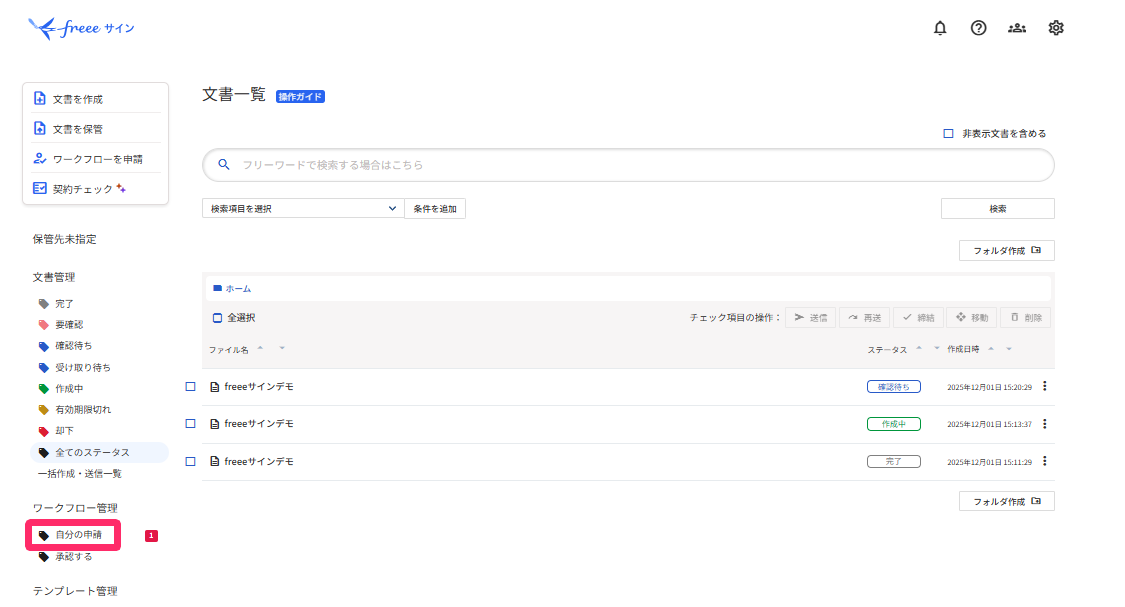Select checkbox for the 確認待ち document row

pos(190,387)
